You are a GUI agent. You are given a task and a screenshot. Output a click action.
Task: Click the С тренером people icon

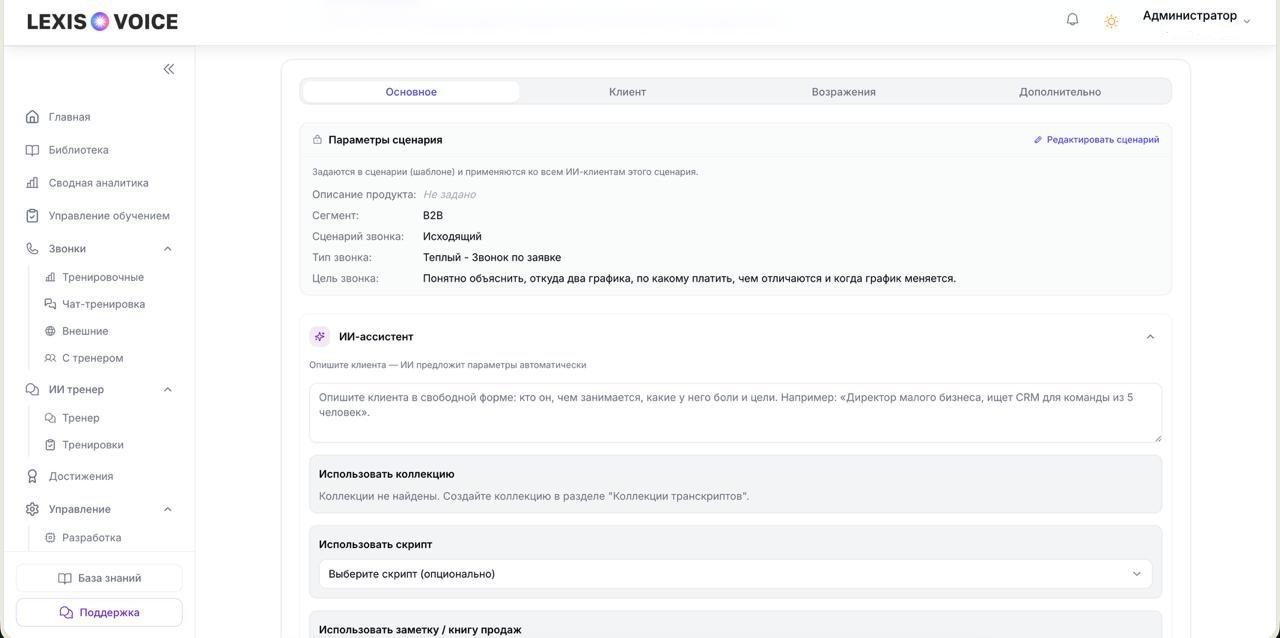(50, 358)
